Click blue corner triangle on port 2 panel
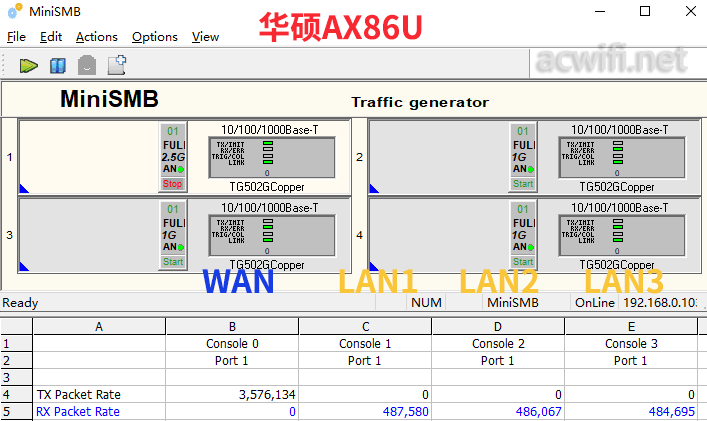Screen dimensions: 707x421 pyautogui.click(x=374, y=188)
